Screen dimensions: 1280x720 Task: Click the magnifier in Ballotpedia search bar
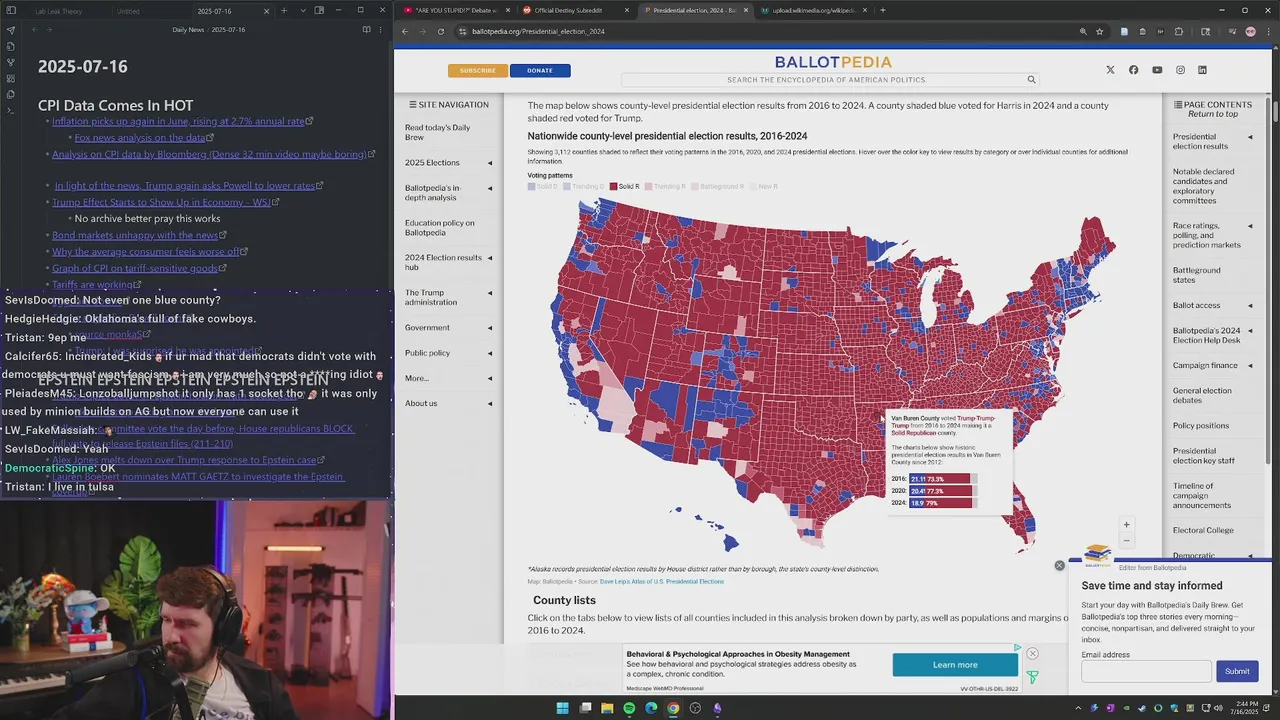point(1031,79)
